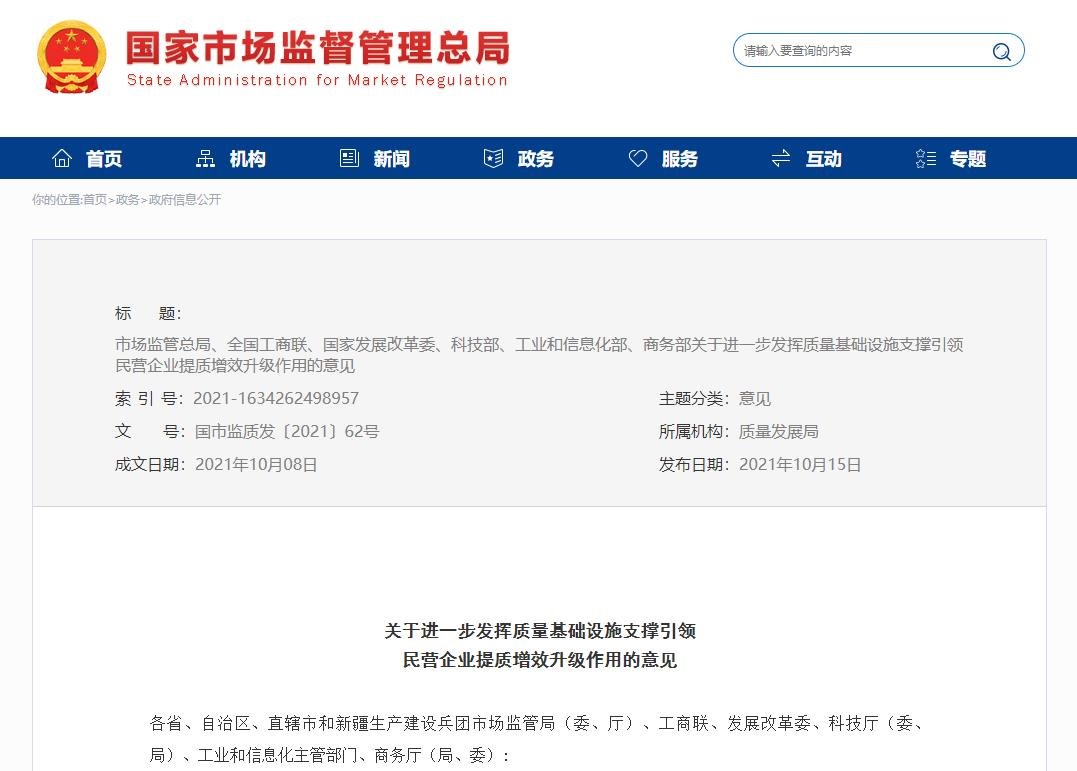
Task: Click the 首页 breadcrumb link
Action: point(96,200)
